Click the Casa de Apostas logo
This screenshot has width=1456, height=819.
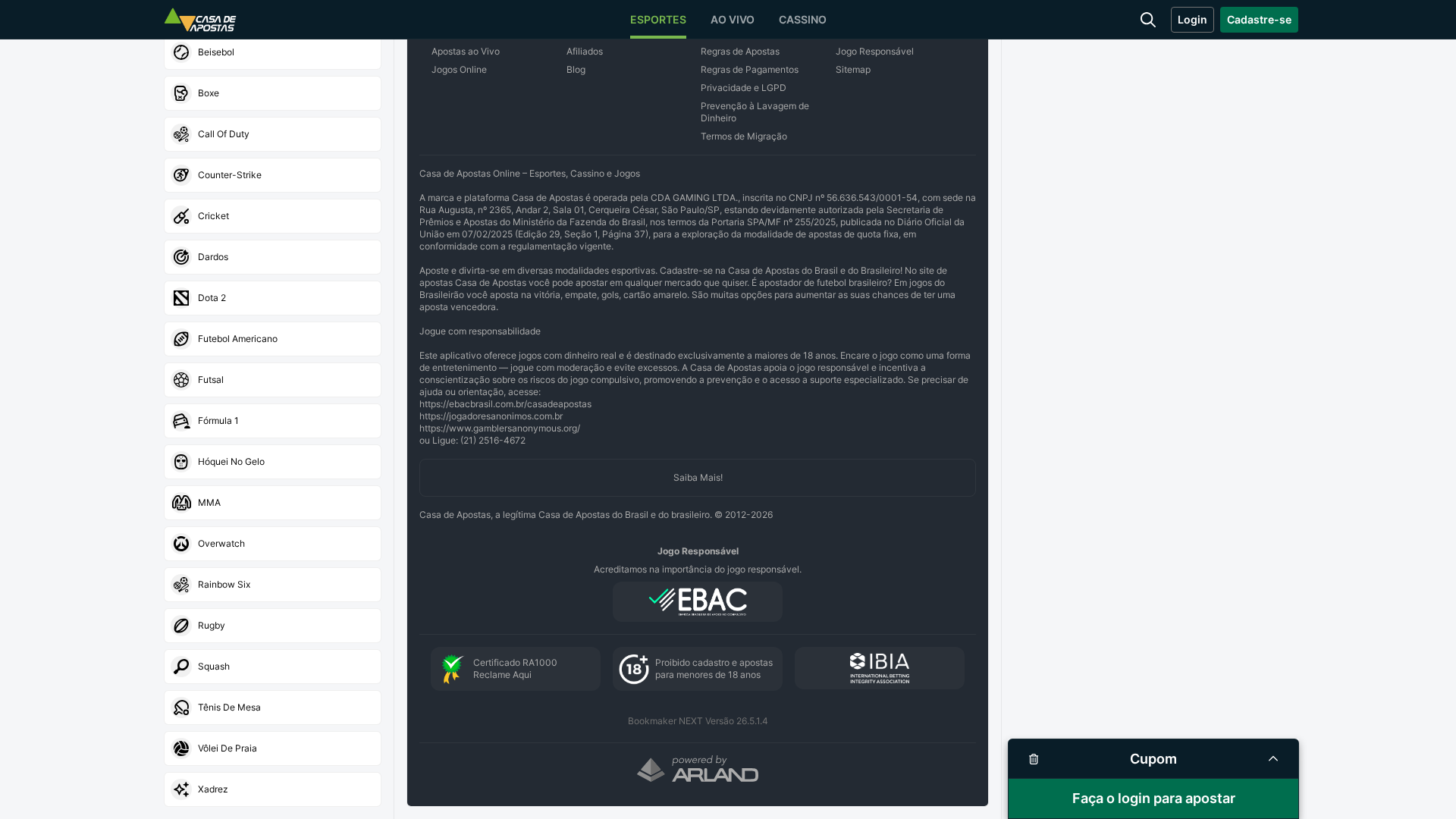(200, 20)
